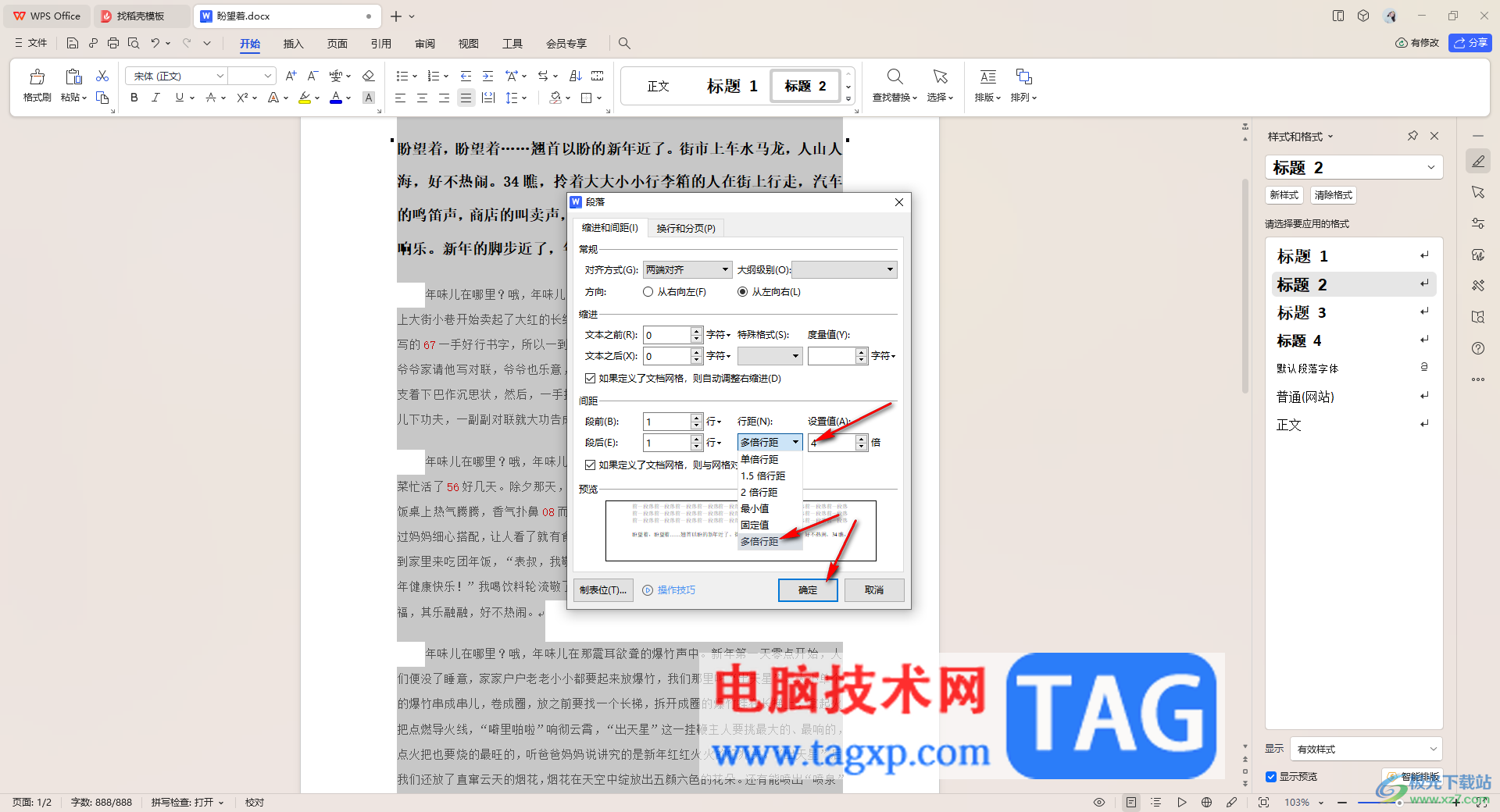Switch to web layout globe icon
This screenshot has height=812, width=1500.
coord(1206,802)
